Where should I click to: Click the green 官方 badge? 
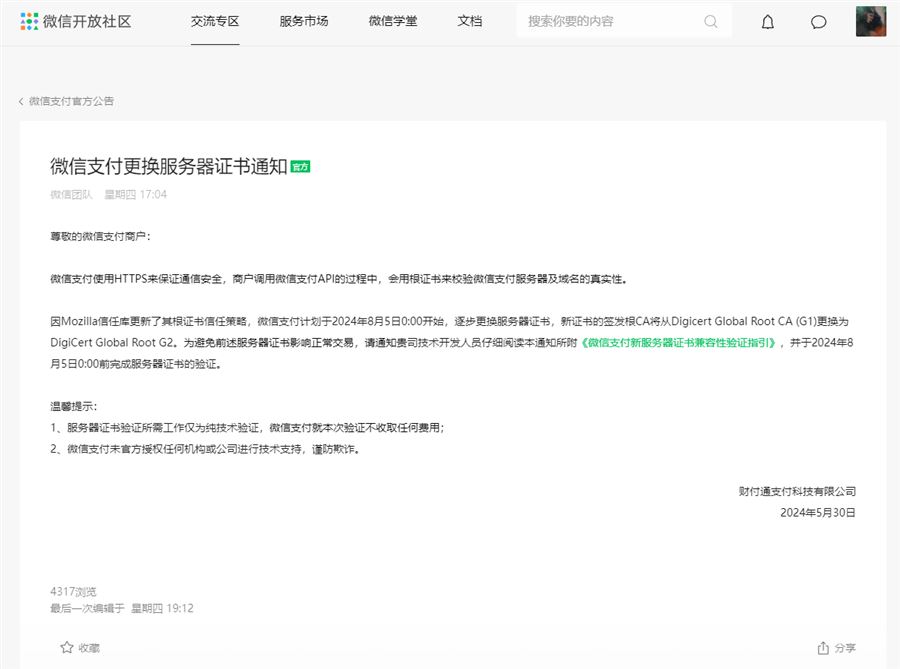(x=300, y=167)
